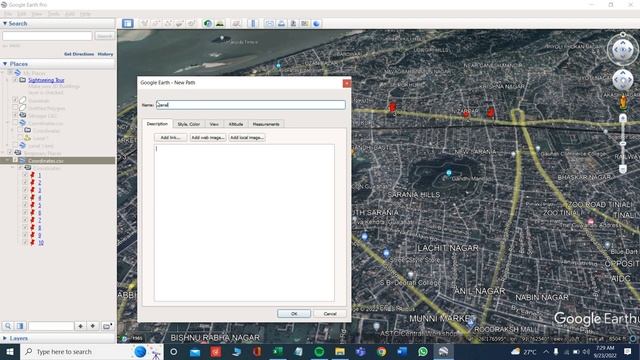
Task: Toggle checkbox for placemark 7
Action: [25, 220]
